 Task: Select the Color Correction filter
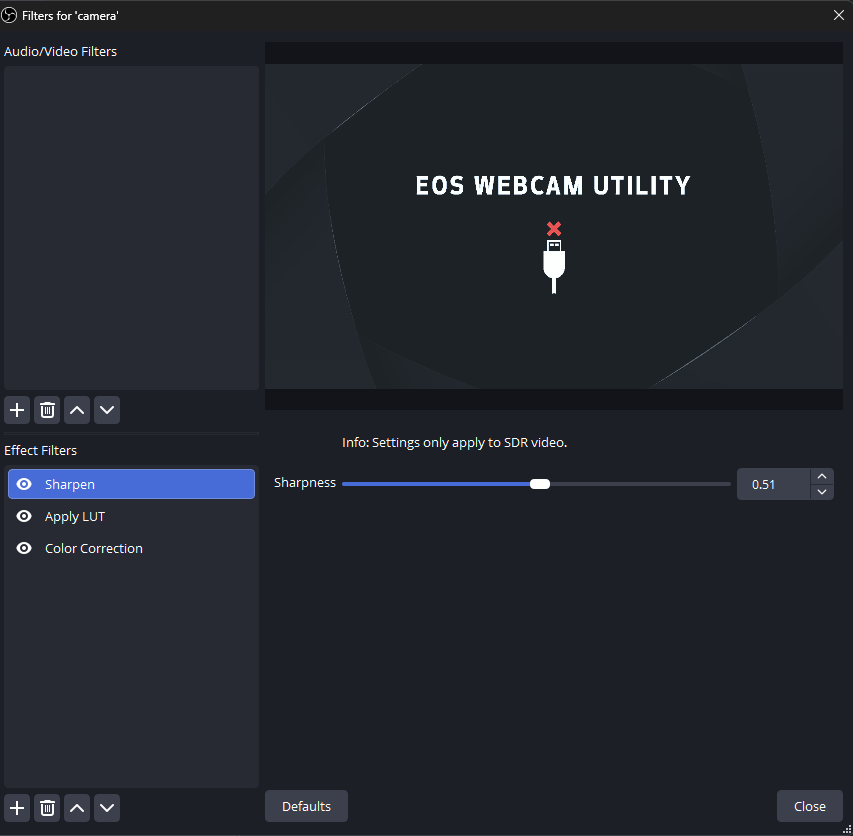click(131, 548)
